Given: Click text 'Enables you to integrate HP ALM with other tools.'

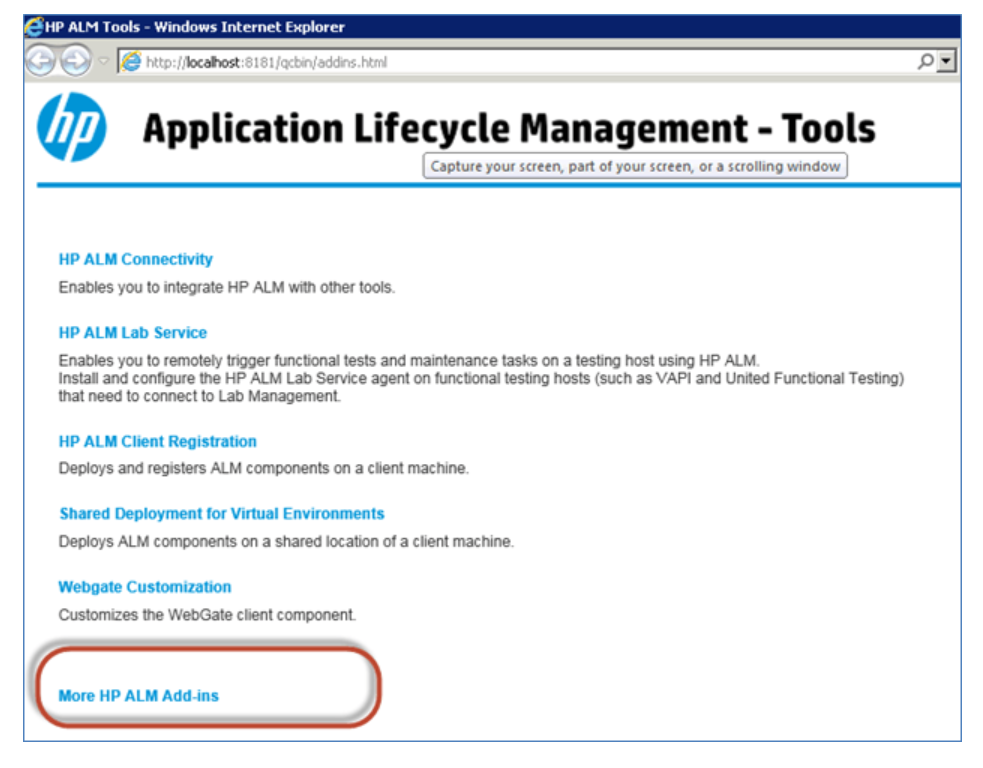Looking at the screenshot, I should point(226,287).
